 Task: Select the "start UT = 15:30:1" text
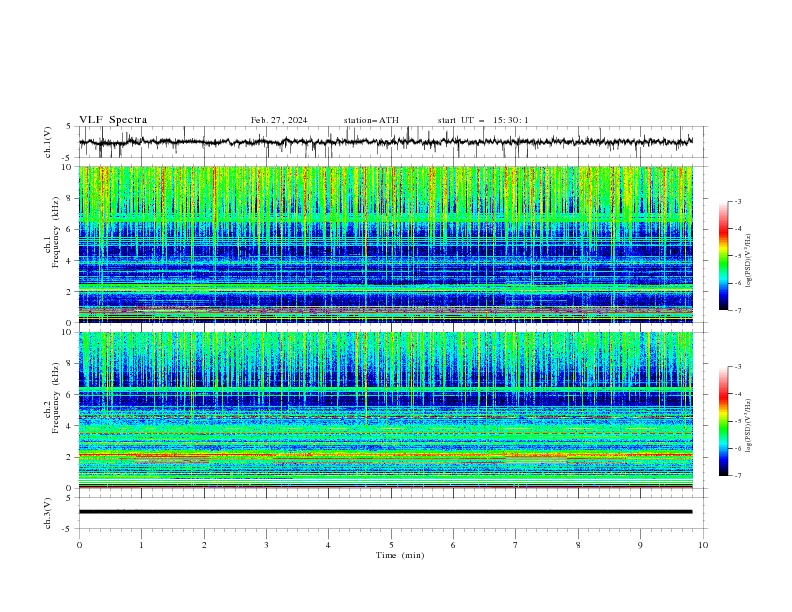coord(483,120)
